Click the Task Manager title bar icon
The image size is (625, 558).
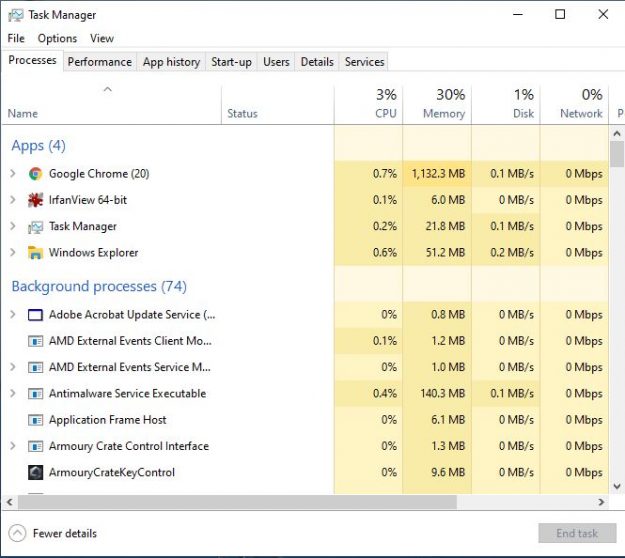(x=16, y=15)
